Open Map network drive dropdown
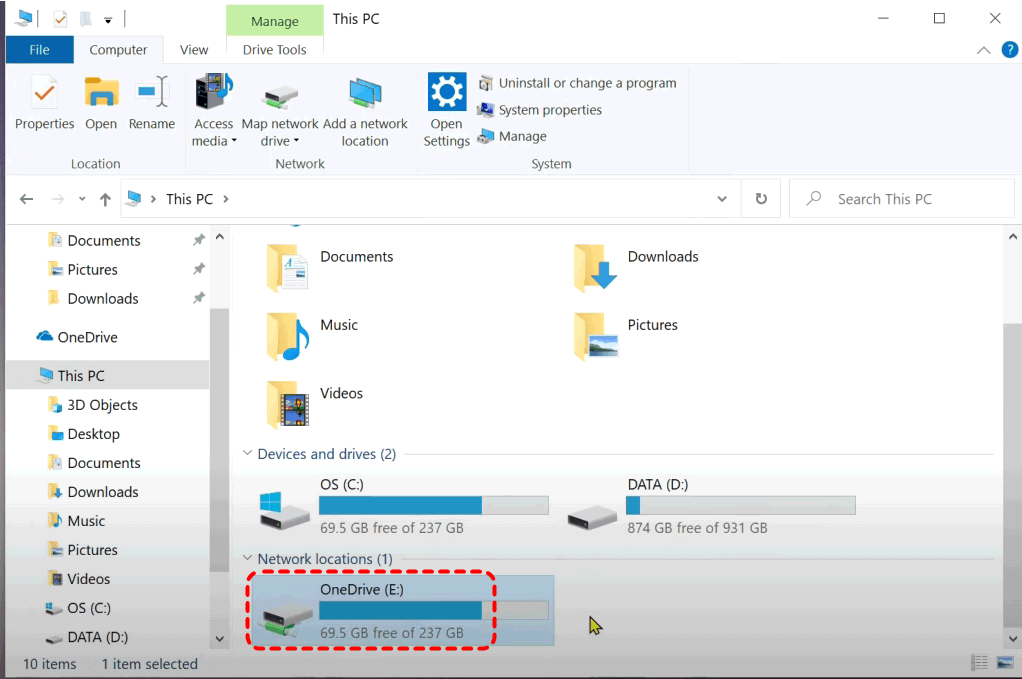Image resolution: width=1022 pixels, height=679 pixels. click(x=280, y=111)
